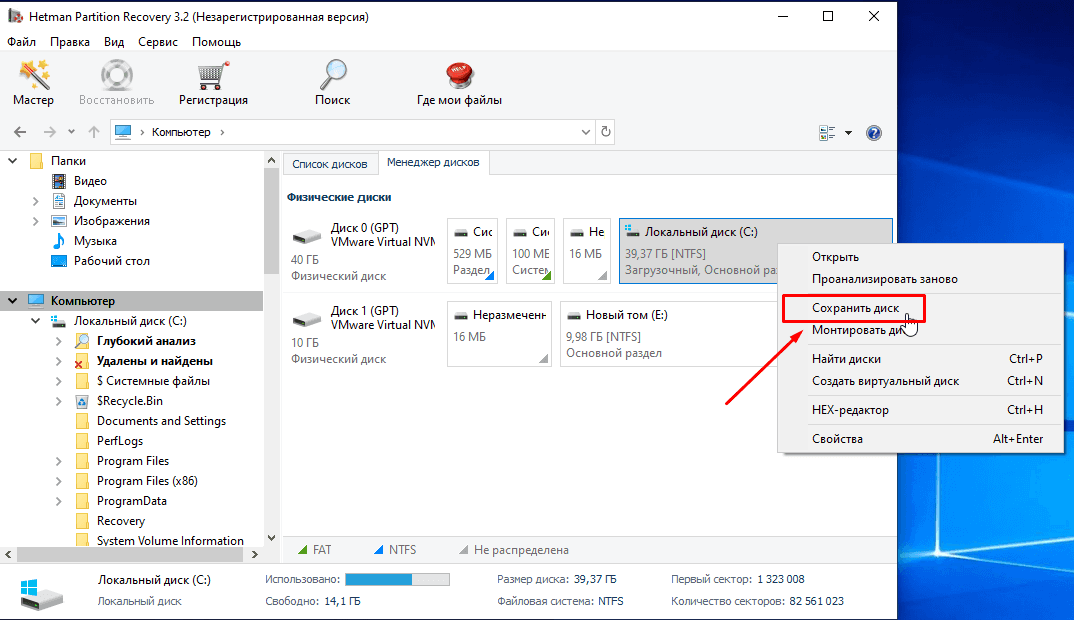Open the Правка menu
This screenshot has width=1074, height=620.
(x=70, y=42)
